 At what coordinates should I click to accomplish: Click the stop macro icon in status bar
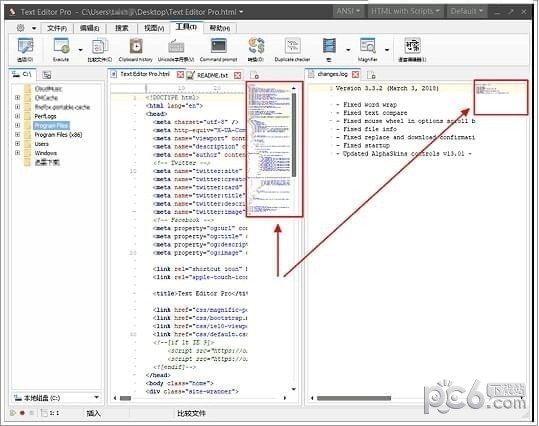(32, 413)
